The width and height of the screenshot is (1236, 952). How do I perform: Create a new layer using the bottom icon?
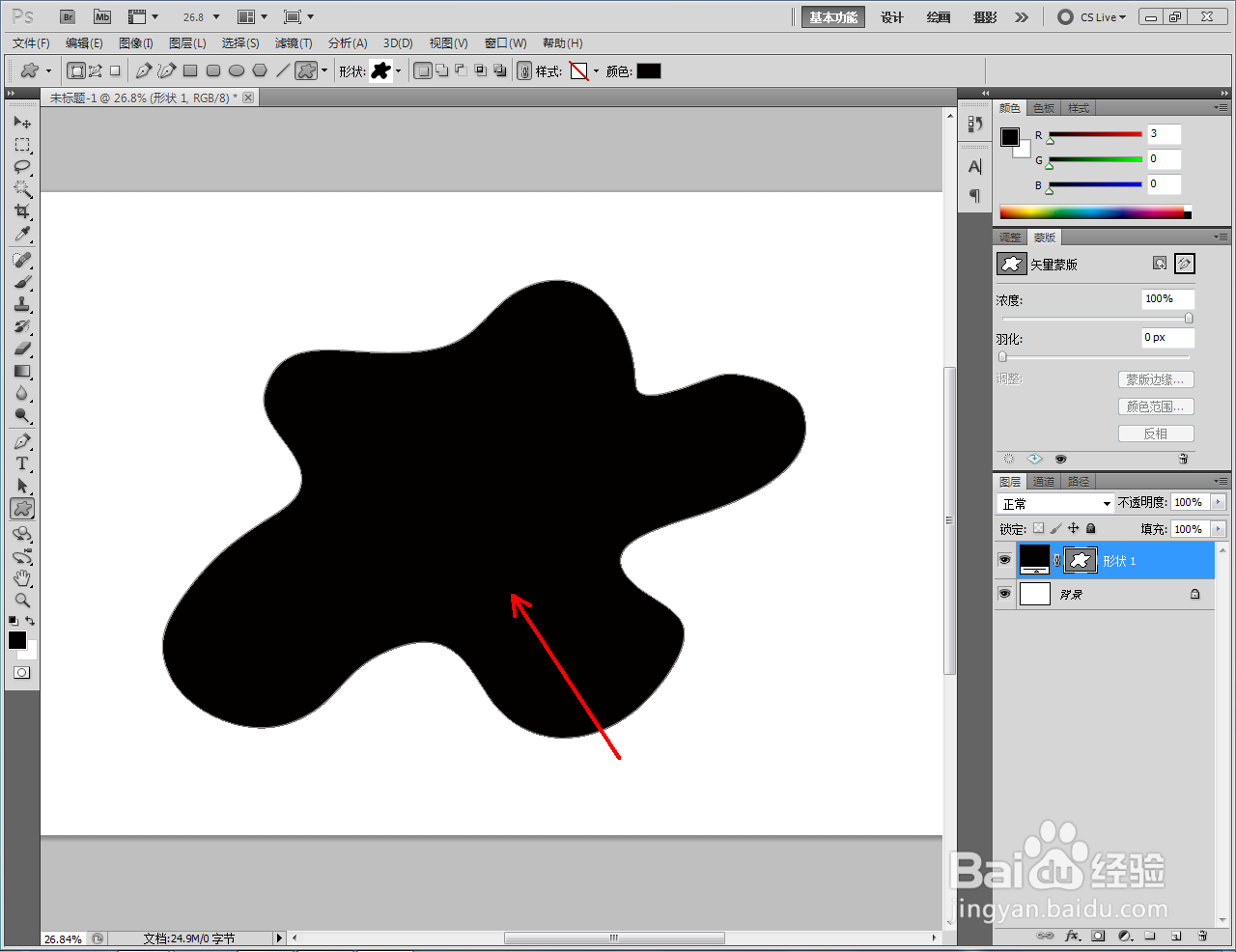click(1176, 936)
